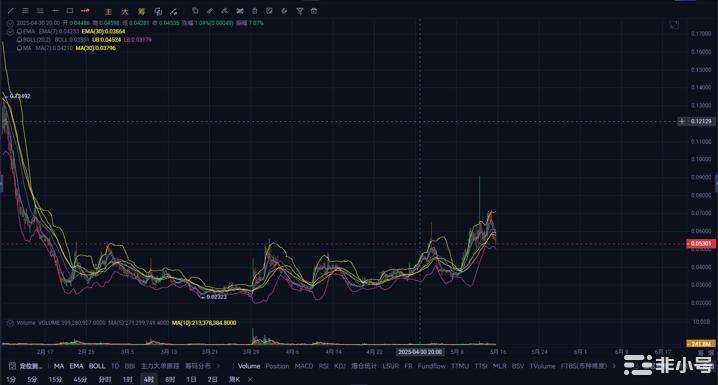Image resolution: width=718 pixels, height=385 pixels.
Task: Toggle the BOLL main indicator
Action: tap(97, 366)
